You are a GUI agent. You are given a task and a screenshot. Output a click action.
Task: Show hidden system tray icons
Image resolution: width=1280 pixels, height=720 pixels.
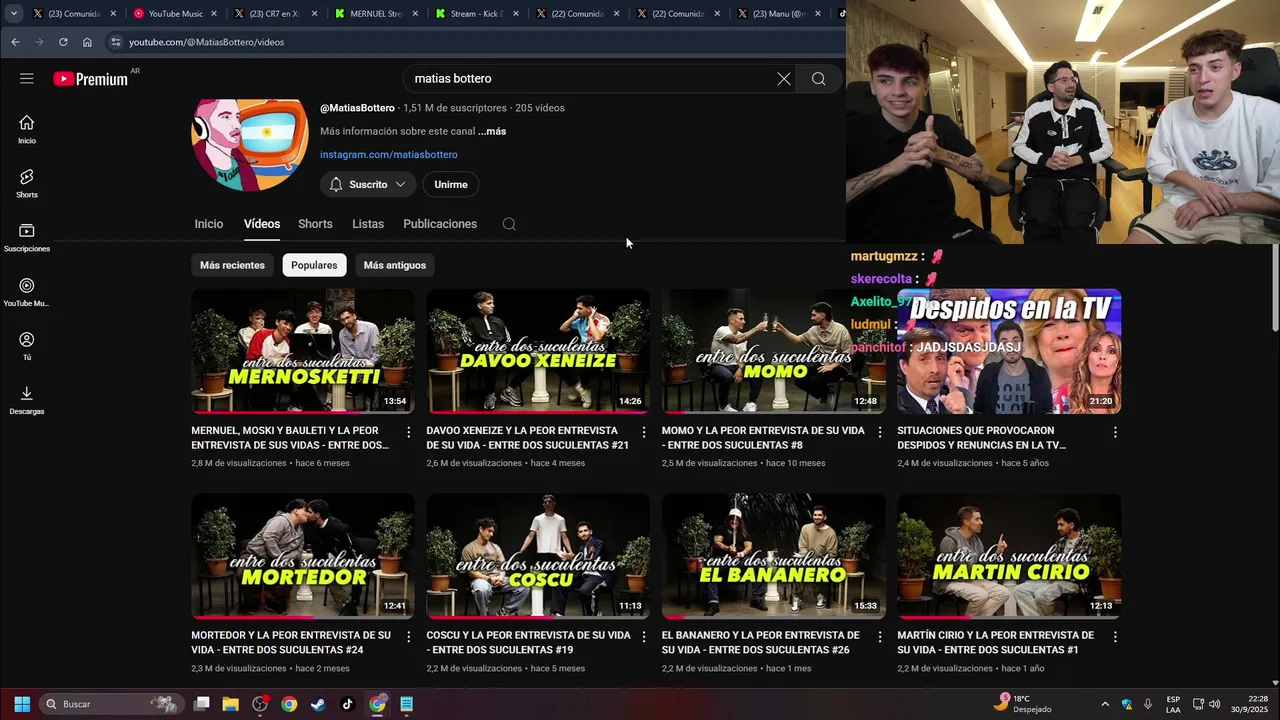[1105, 704]
